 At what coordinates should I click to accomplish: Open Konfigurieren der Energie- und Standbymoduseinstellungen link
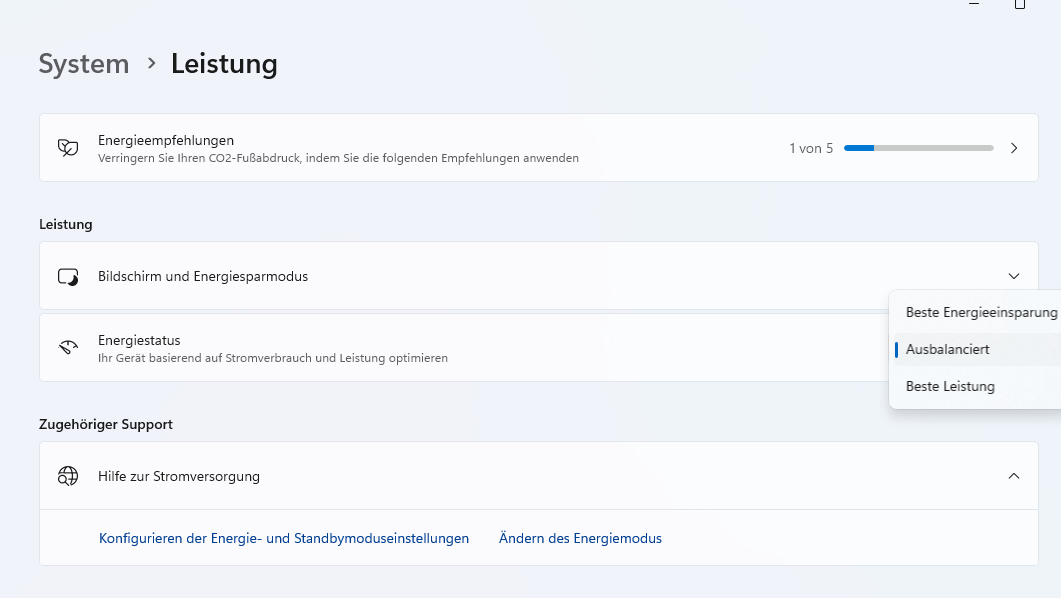point(284,538)
